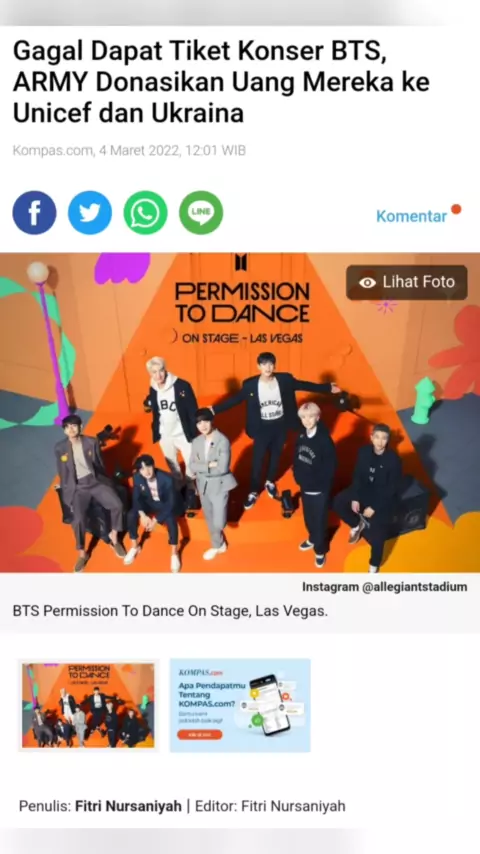Open author Fitri Nursaniyah's bold profile link
This screenshot has width=480, height=854.
128,806
